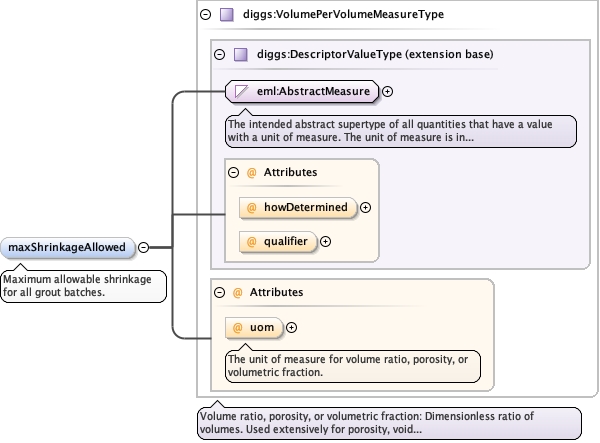Click the @ icon beside lower Attributes label

[237, 292]
